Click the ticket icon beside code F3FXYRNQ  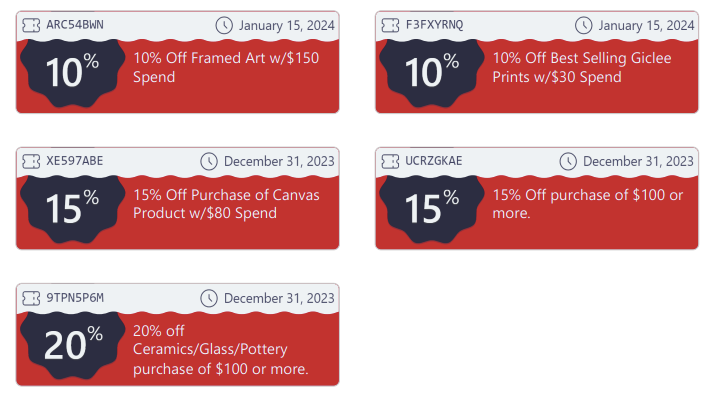pos(389,24)
